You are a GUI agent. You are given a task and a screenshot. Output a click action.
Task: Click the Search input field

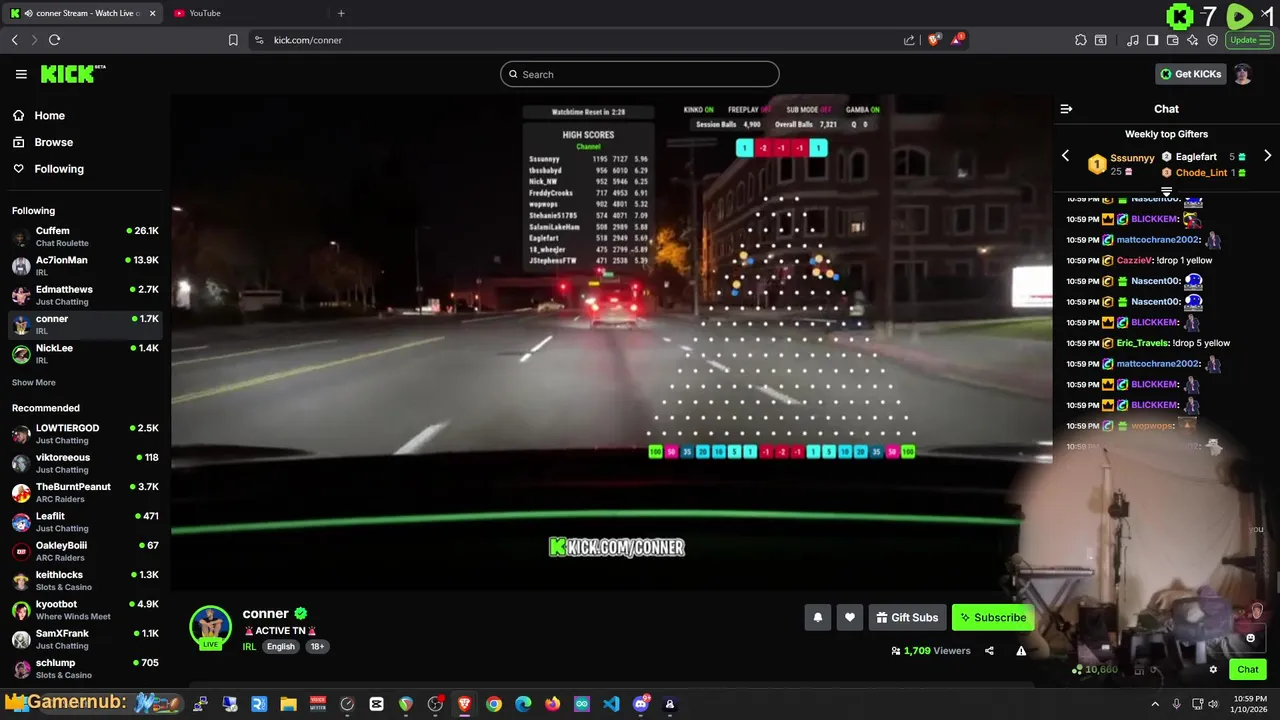[x=640, y=74]
